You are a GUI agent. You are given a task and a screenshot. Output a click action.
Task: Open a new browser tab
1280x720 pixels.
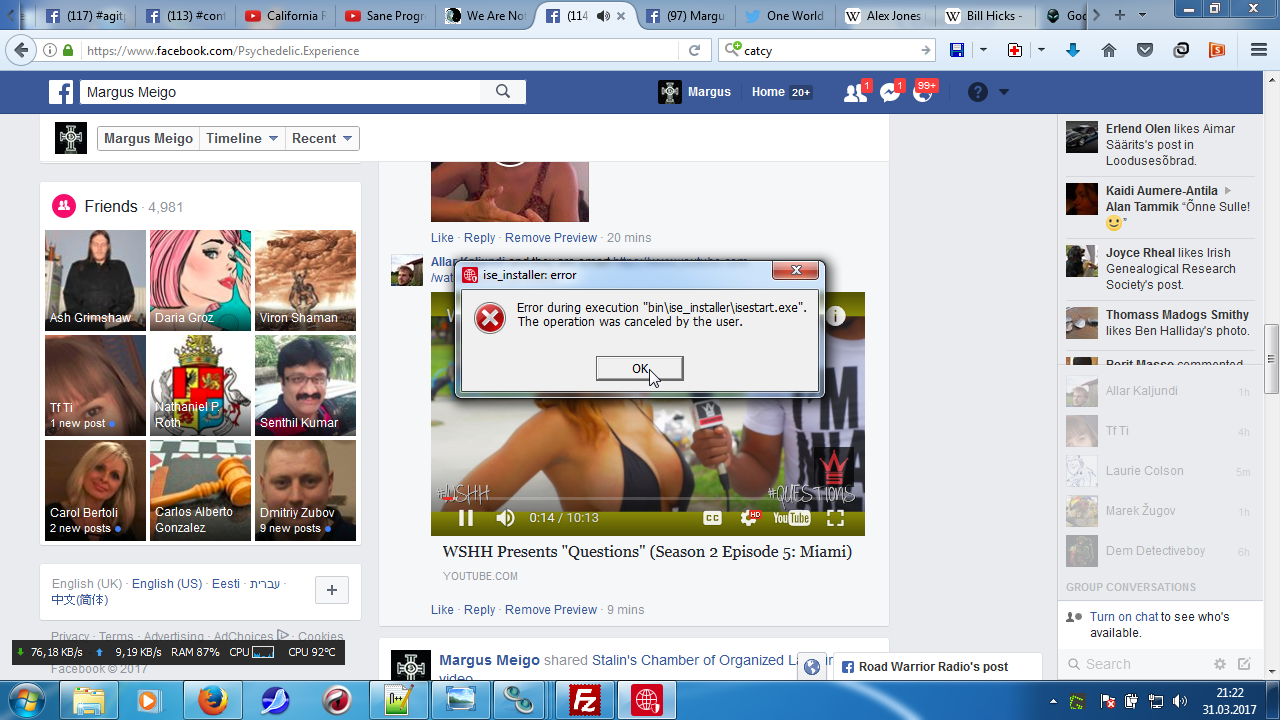[1119, 16]
